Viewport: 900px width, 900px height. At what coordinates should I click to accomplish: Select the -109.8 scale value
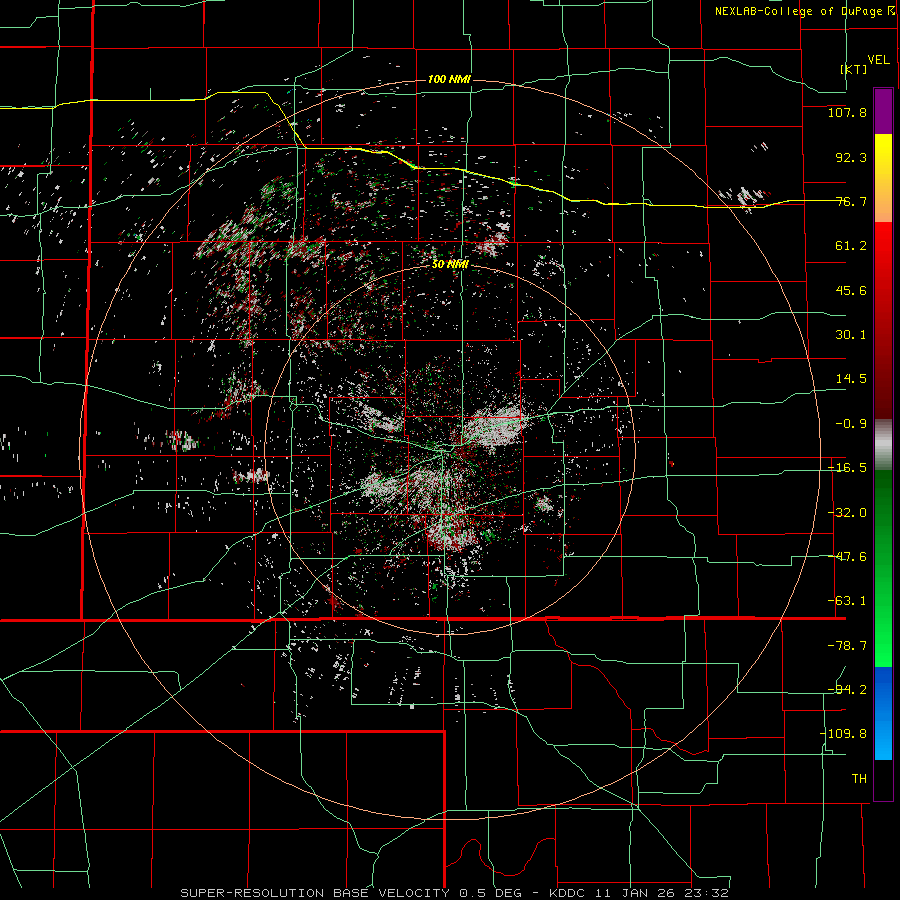844,734
